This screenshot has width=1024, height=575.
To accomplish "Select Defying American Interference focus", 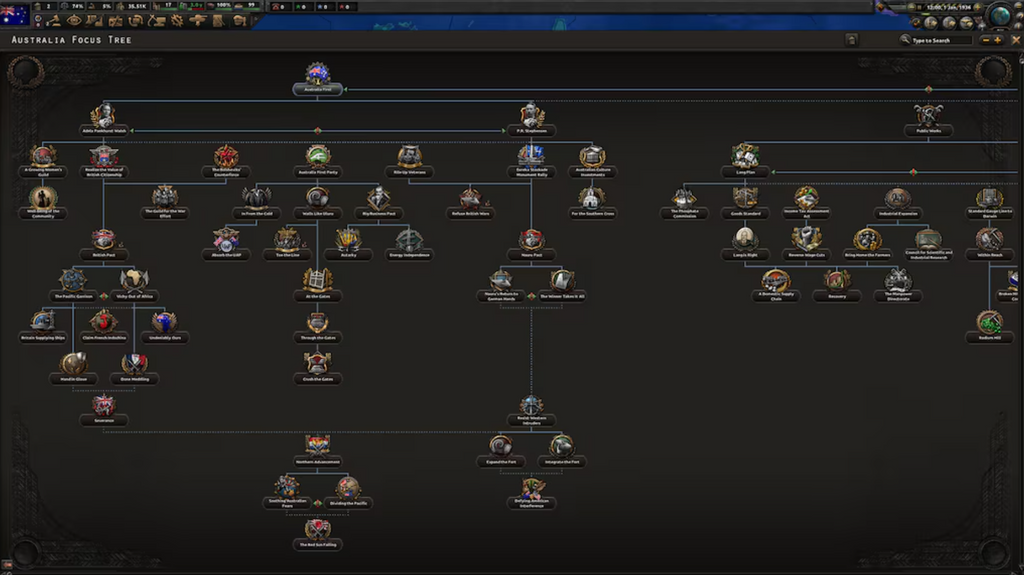I will (532, 493).
